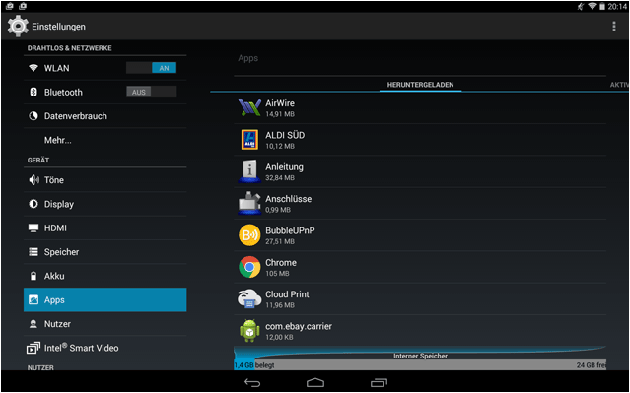Click the Datenverbrauch data icon
Viewport: 630px width, 393px height.
33,116
